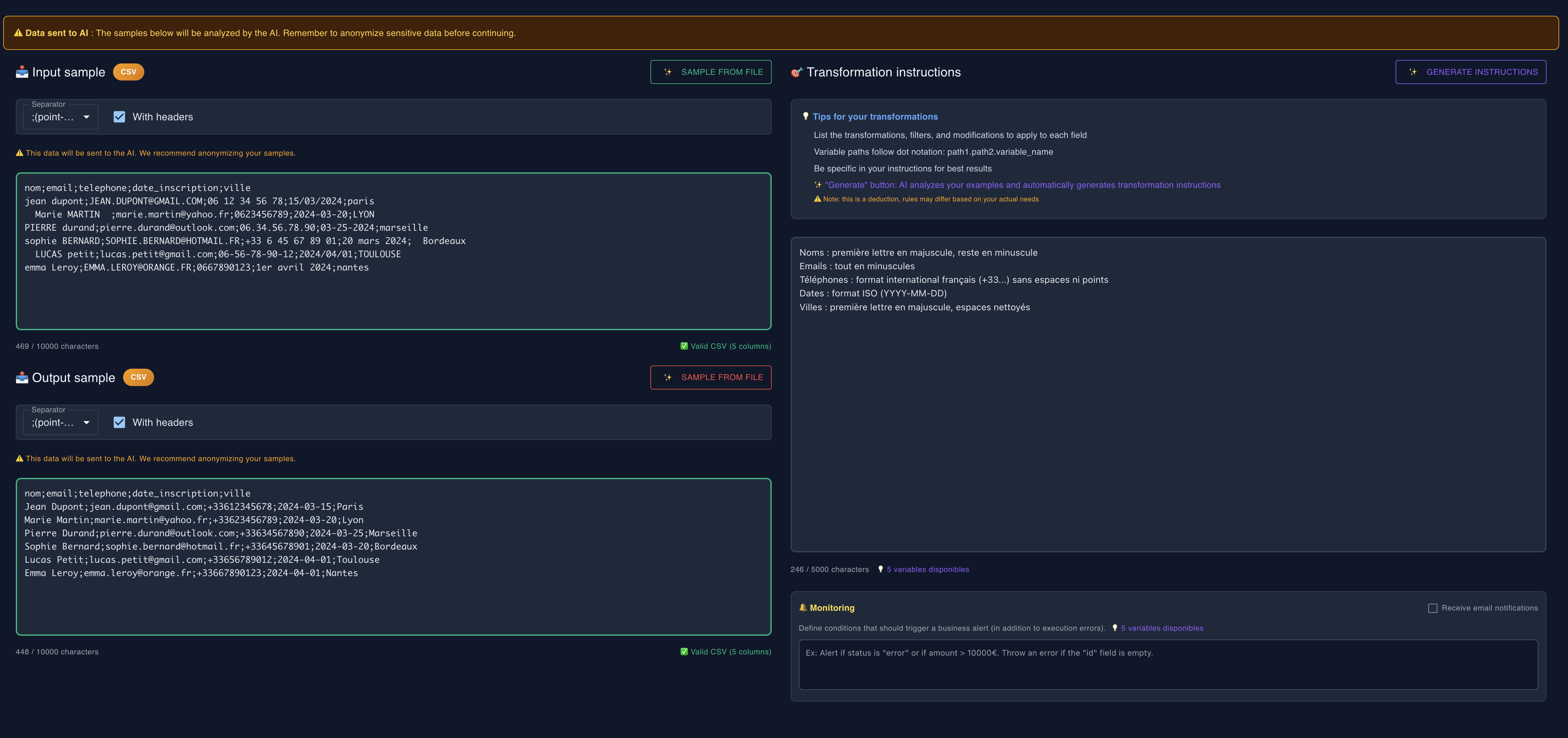Click the sparkle icon on Generate Instructions
This screenshot has width=1568, height=738.
1413,72
